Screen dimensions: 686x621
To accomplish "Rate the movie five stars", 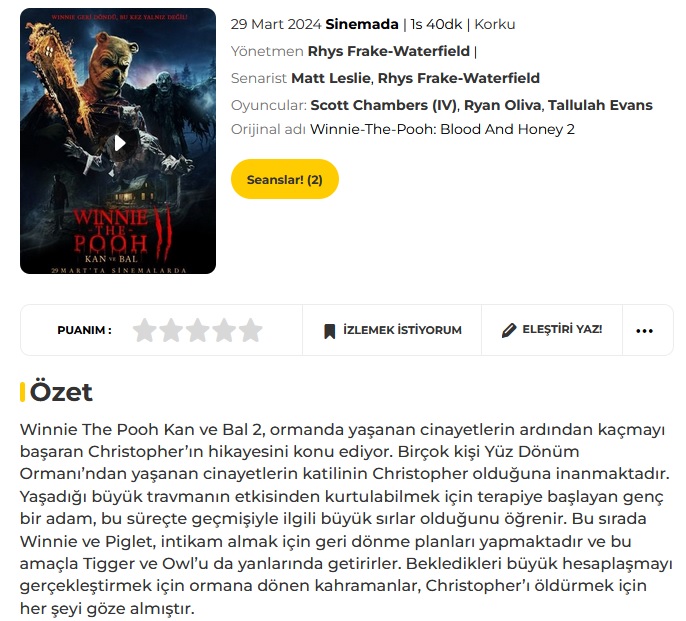I will [251, 330].
